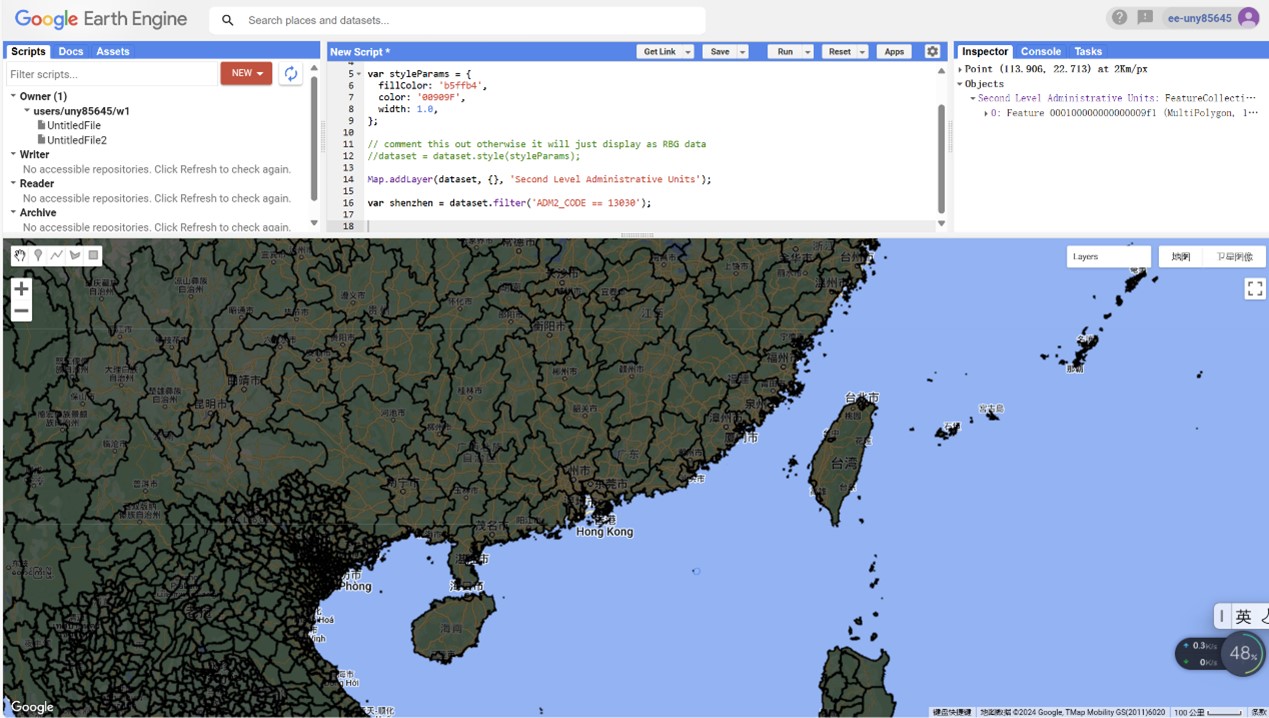Select the pan hand tool on map
Screen dimensions: 1269x718
(x=20, y=256)
